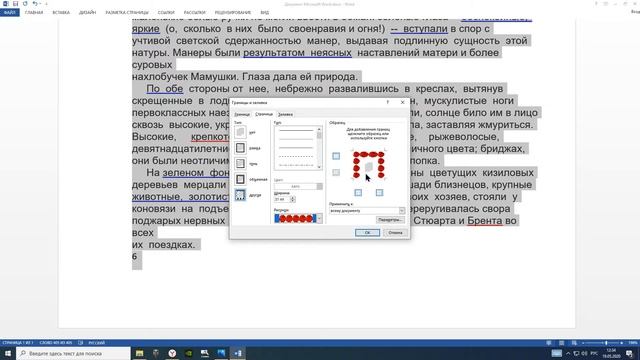640x360 pixels.
Task: Open the 'РЕЦЕНЗИРОВАНИЕ' ribbon tab
Action: [233, 13]
